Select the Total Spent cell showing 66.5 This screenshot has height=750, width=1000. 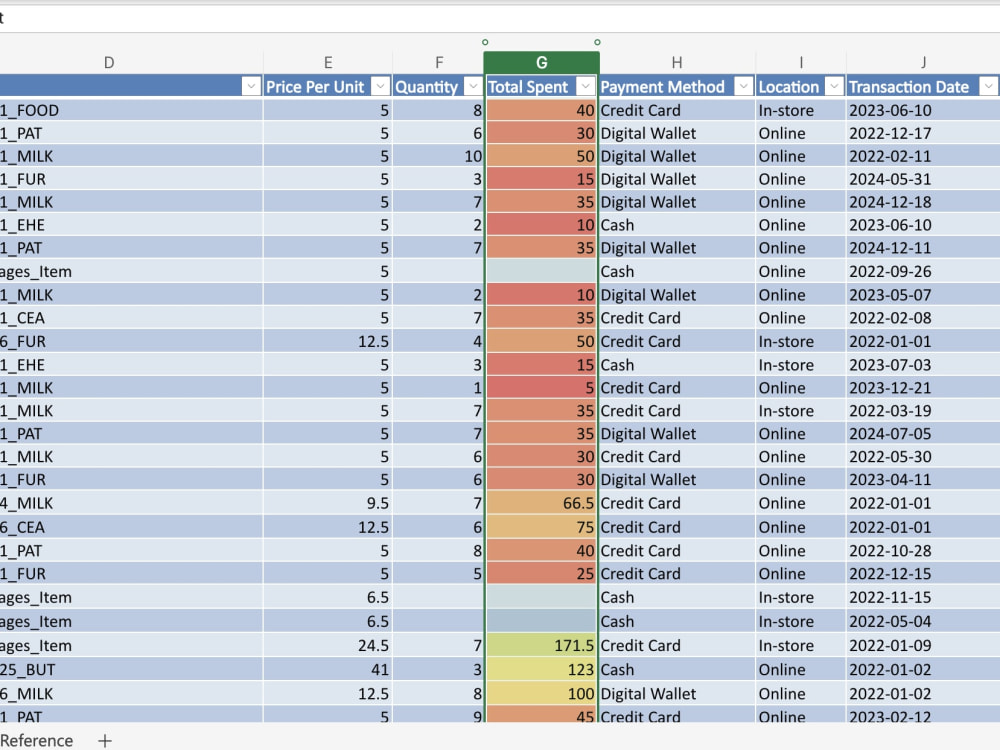541,503
